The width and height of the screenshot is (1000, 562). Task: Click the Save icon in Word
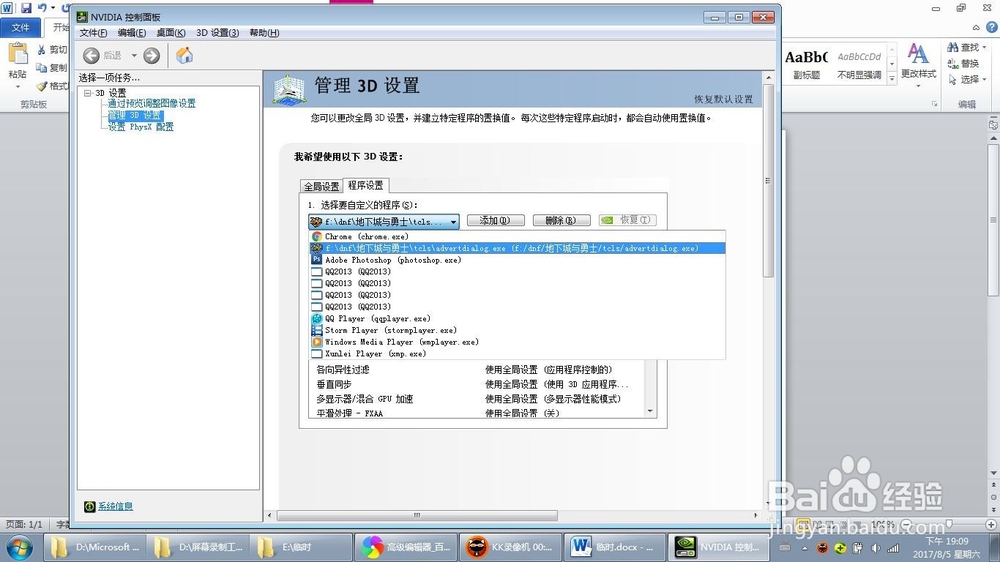26,8
